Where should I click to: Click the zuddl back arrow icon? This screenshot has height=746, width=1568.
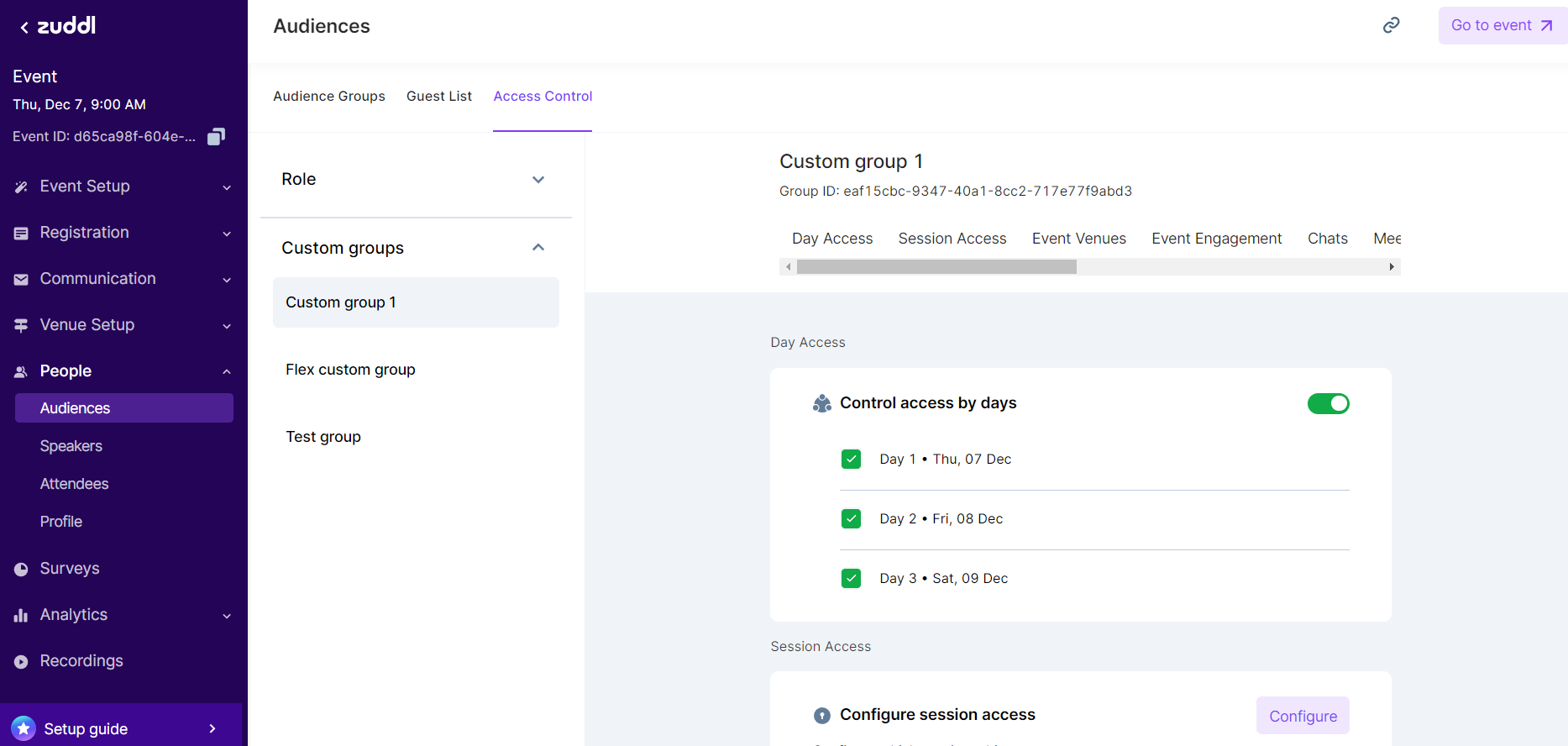tap(24, 28)
